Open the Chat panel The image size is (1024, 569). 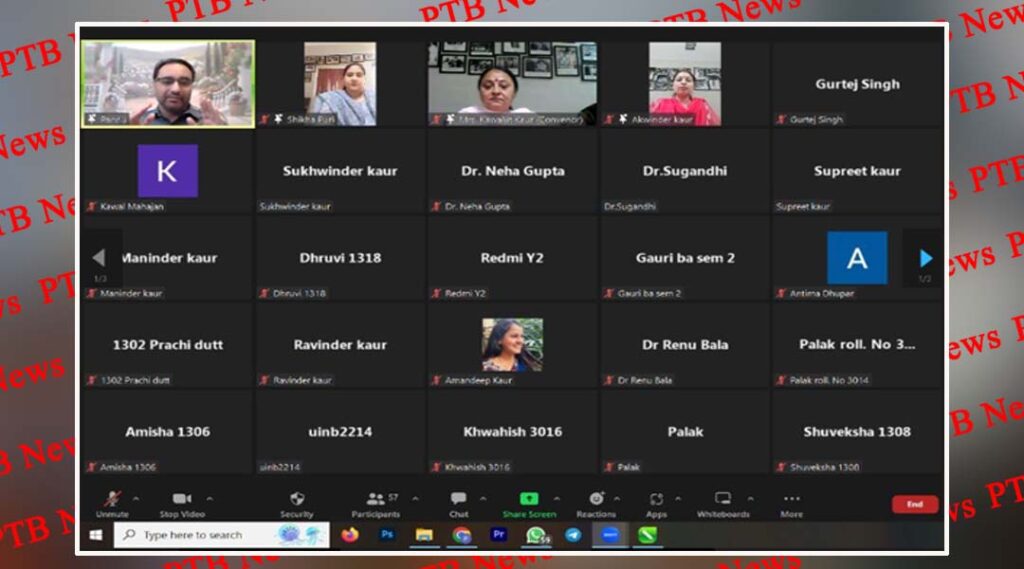tap(458, 504)
